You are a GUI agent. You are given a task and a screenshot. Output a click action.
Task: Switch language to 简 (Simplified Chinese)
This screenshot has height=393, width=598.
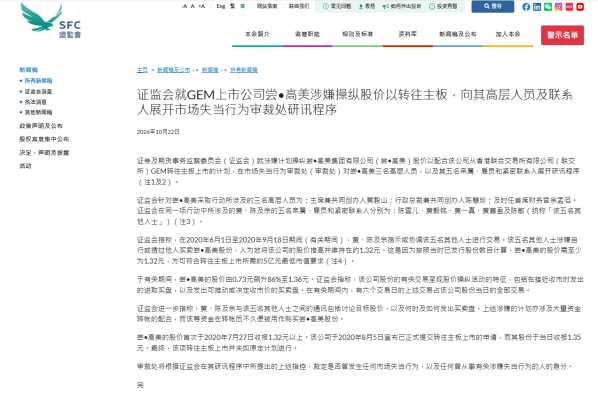243,6
